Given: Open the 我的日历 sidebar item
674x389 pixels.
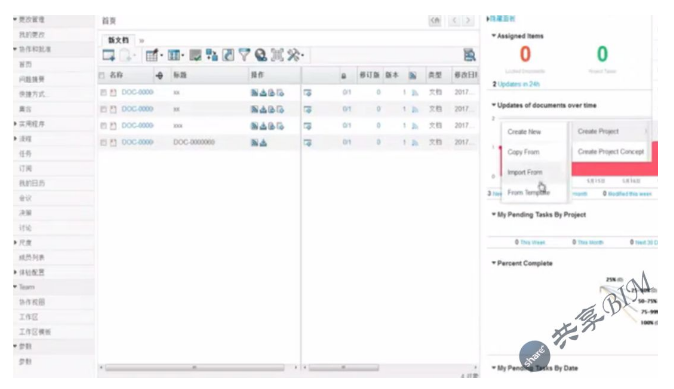Looking at the screenshot, I should coord(32,183).
